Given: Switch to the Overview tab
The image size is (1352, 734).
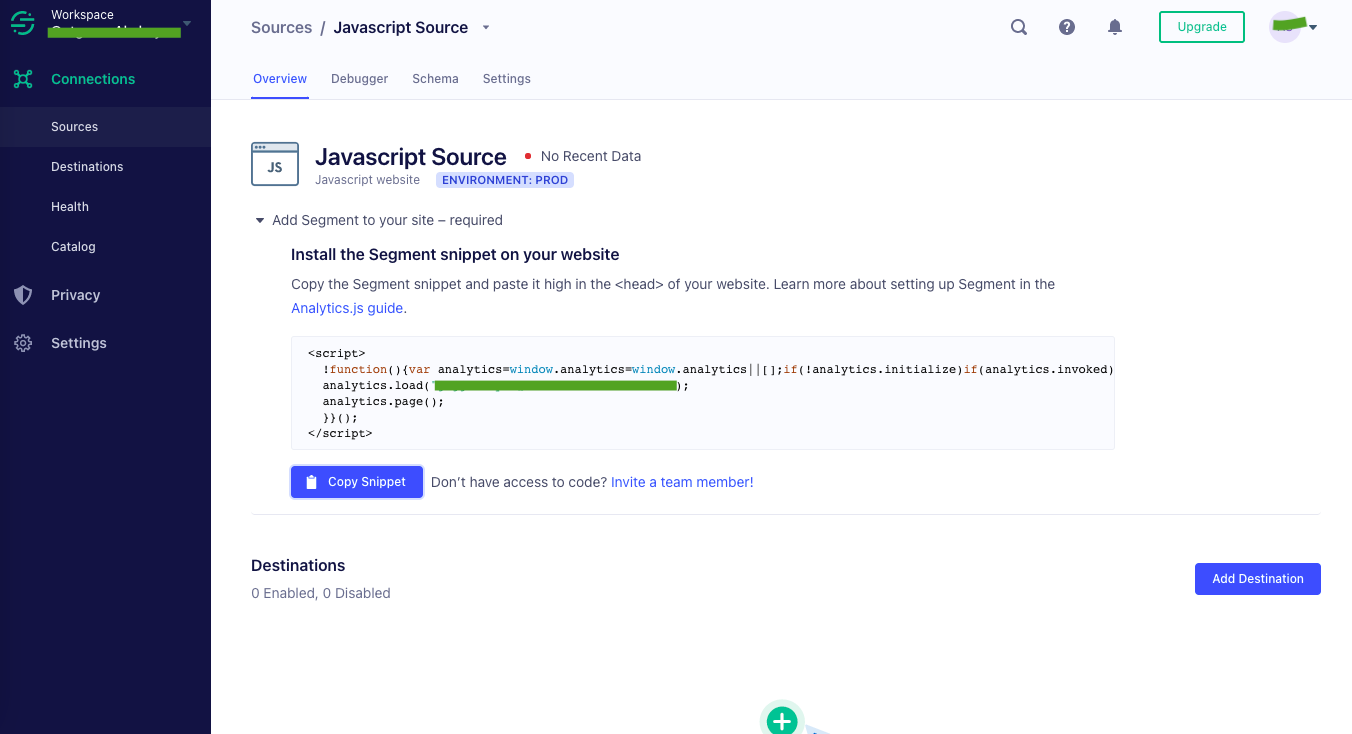Looking at the screenshot, I should coord(280,79).
